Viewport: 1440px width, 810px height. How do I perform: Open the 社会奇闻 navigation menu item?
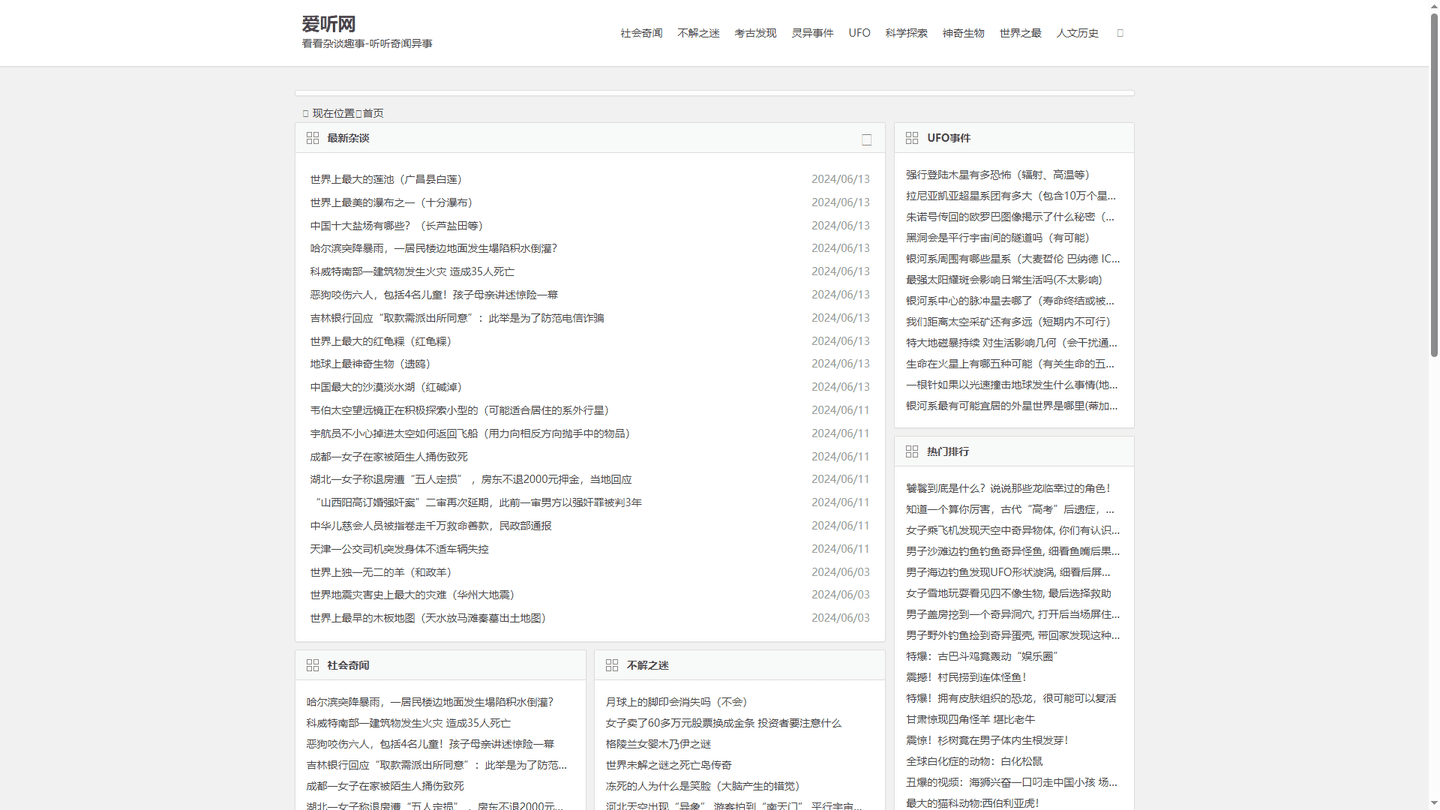(641, 33)
